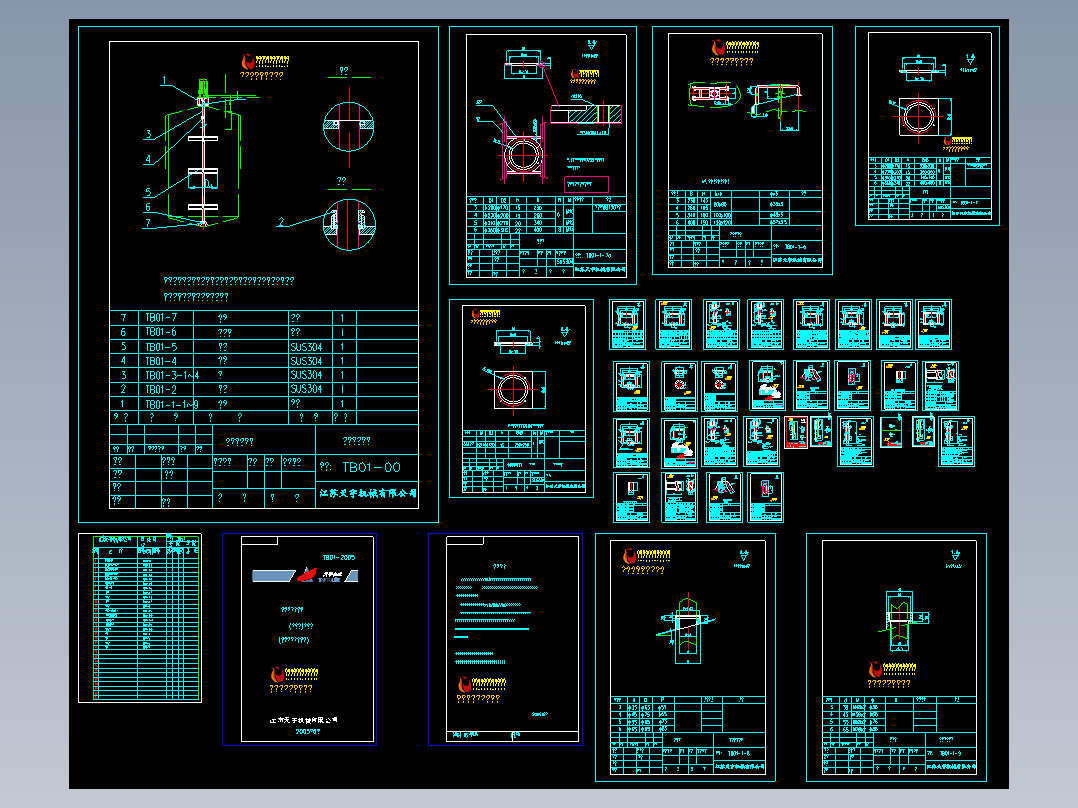
Task: Click callout number 3 in the assembly view
Action: click(148, 134)
